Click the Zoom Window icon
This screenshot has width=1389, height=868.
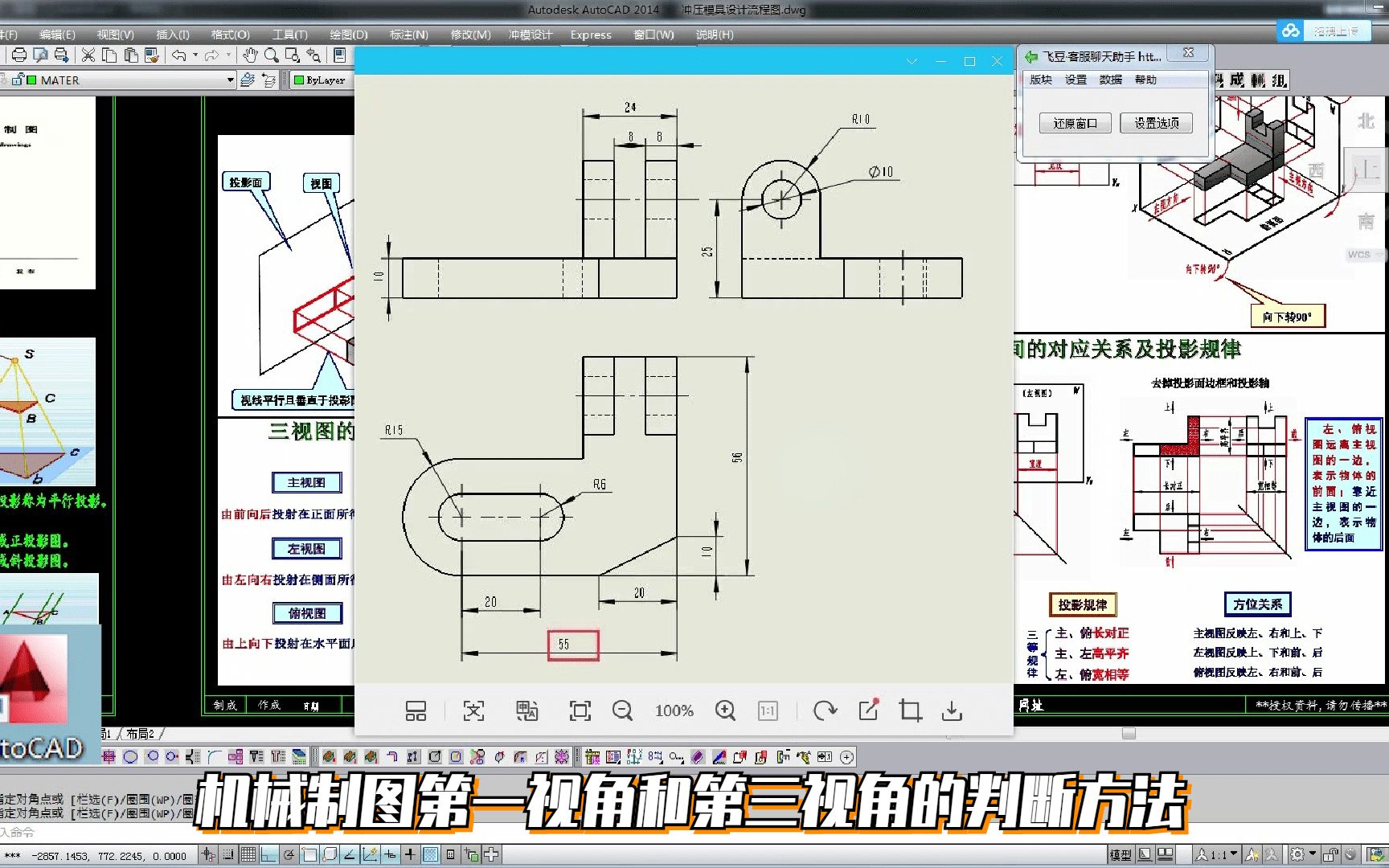(293, 55)
